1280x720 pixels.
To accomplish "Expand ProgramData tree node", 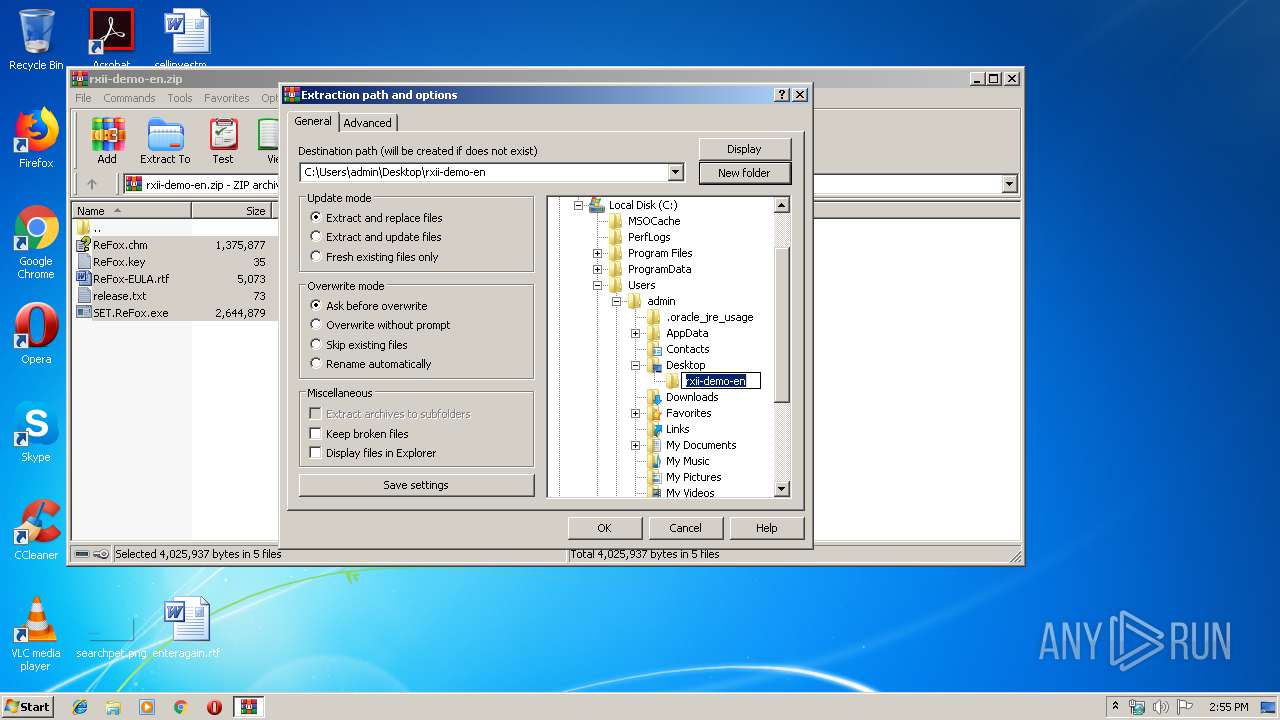I will pyautogui.click(x=597, y=269).
